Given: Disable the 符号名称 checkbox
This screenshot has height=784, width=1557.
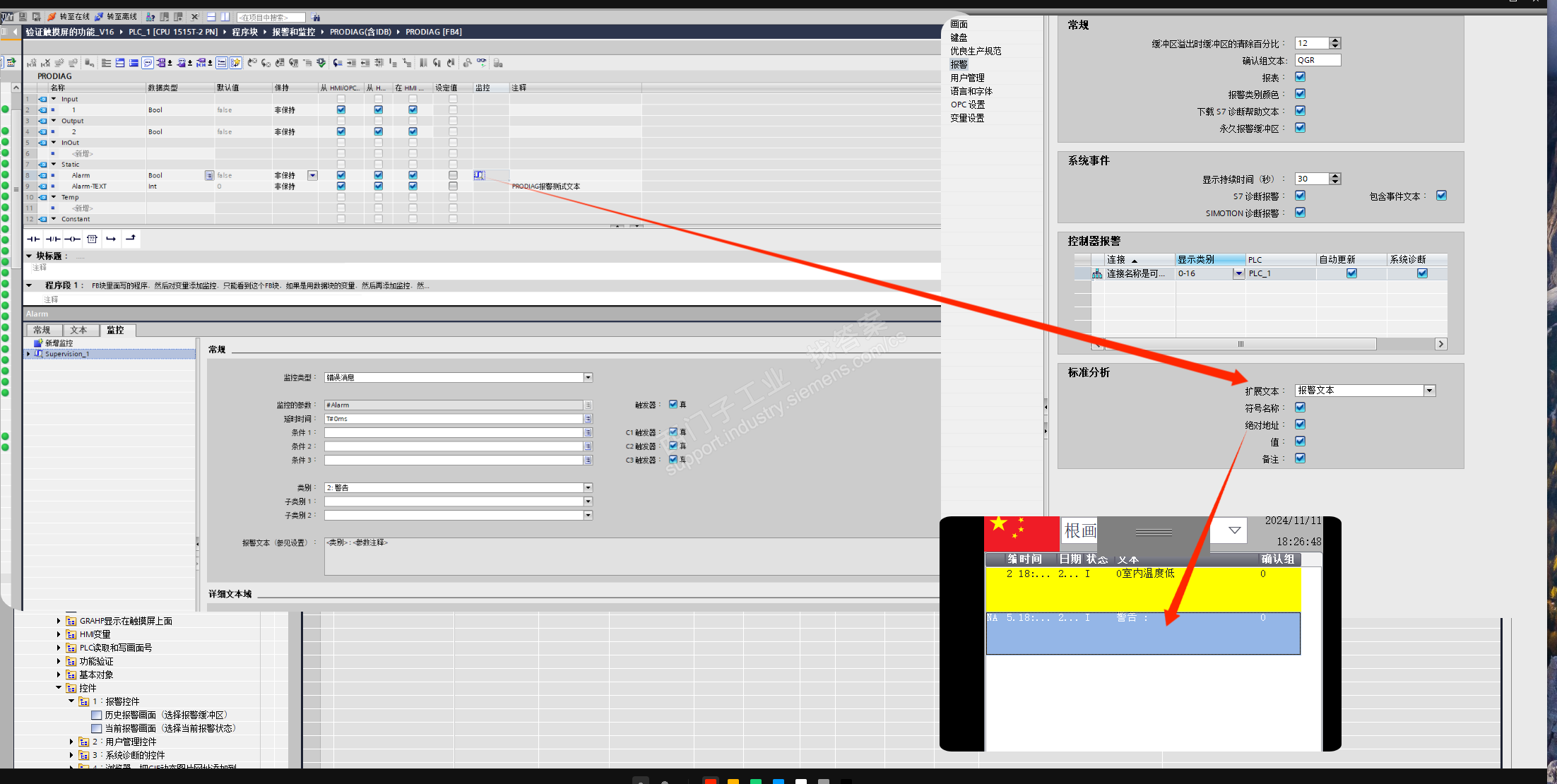Looking at the screenshot, I should (1300, 408).
